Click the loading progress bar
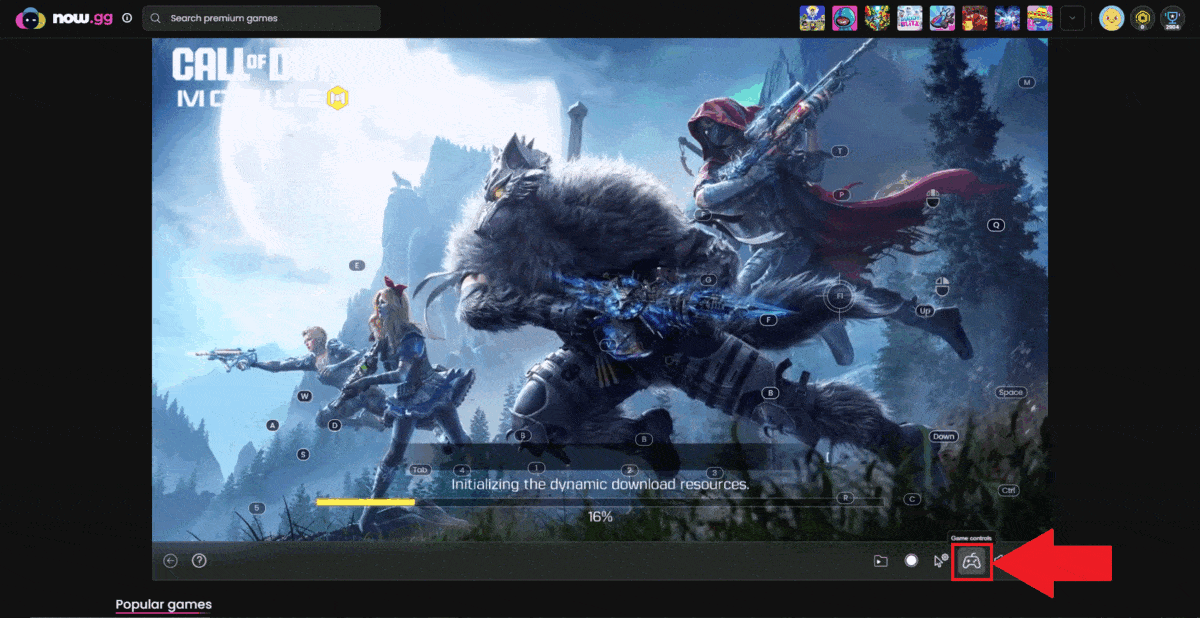Screen dimensions: 1200x618 (600, 501)
